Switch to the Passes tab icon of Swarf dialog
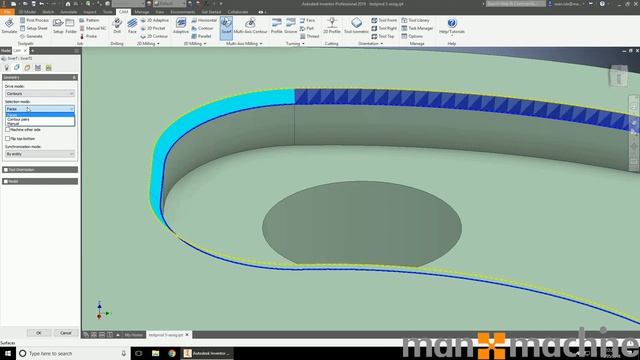Image resolution: width=640 pixels, height=360 pixels. click(x=38, y=68)
